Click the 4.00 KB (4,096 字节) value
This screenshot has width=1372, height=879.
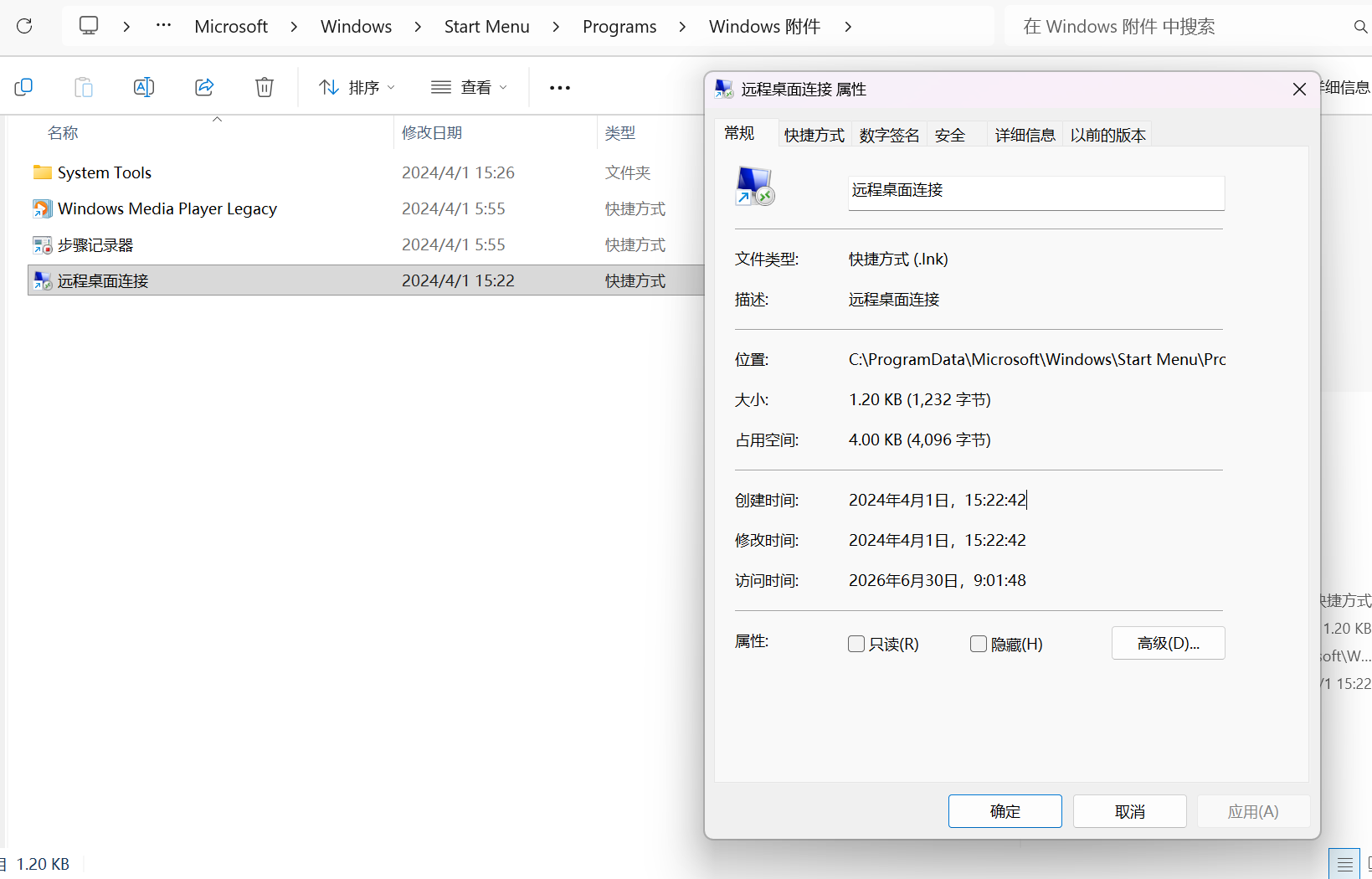(920, 439)
